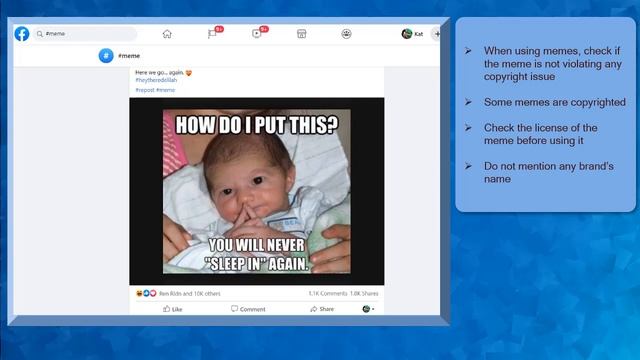The image size is (640, 360).
Task: Open the Kat profile
Action: [412, 34]
